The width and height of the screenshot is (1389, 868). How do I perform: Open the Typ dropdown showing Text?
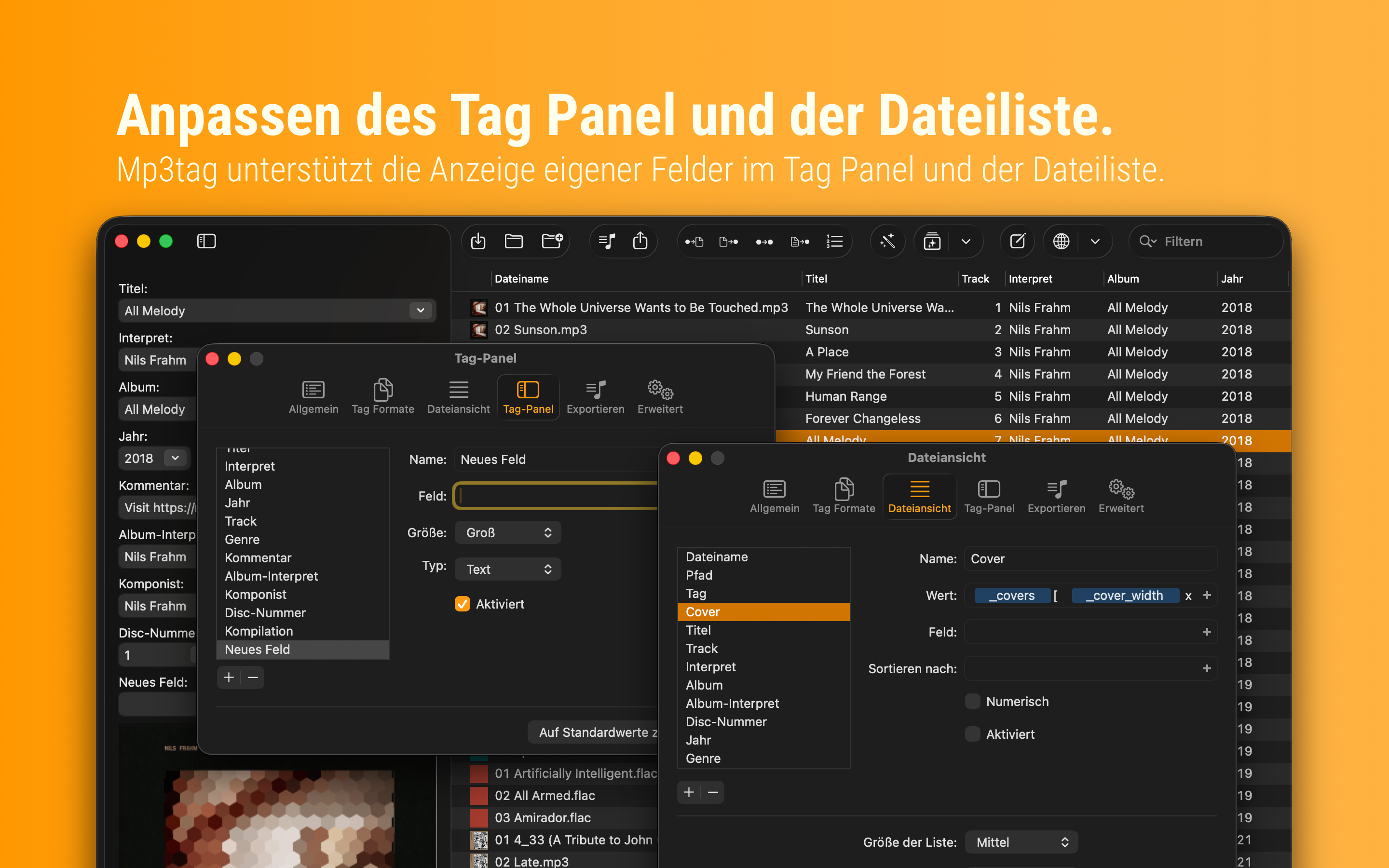coord(507,570)
